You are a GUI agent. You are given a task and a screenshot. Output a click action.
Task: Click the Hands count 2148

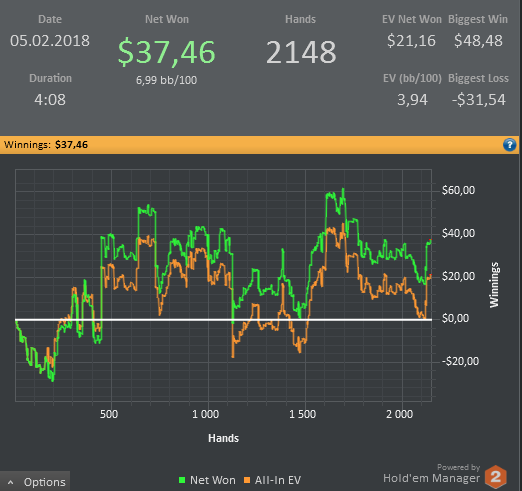coord(301,52)
